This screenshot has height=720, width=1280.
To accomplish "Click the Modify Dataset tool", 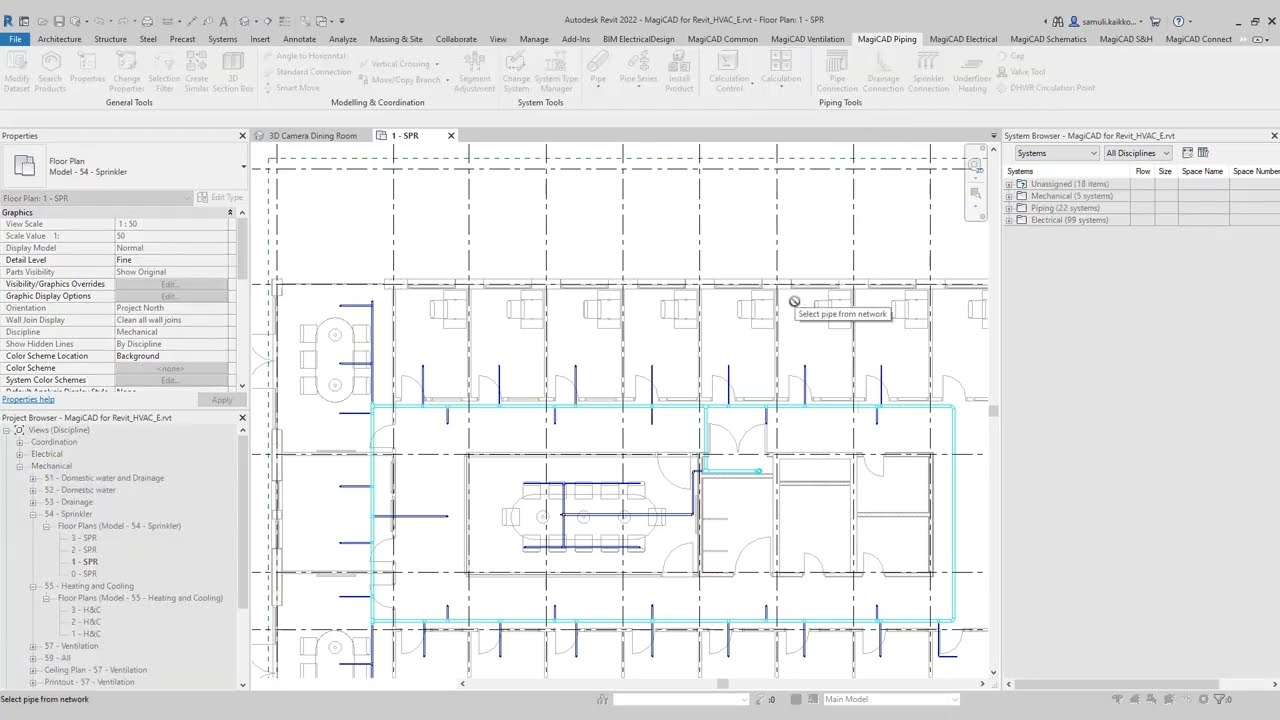I will click(x=17, y=71).
